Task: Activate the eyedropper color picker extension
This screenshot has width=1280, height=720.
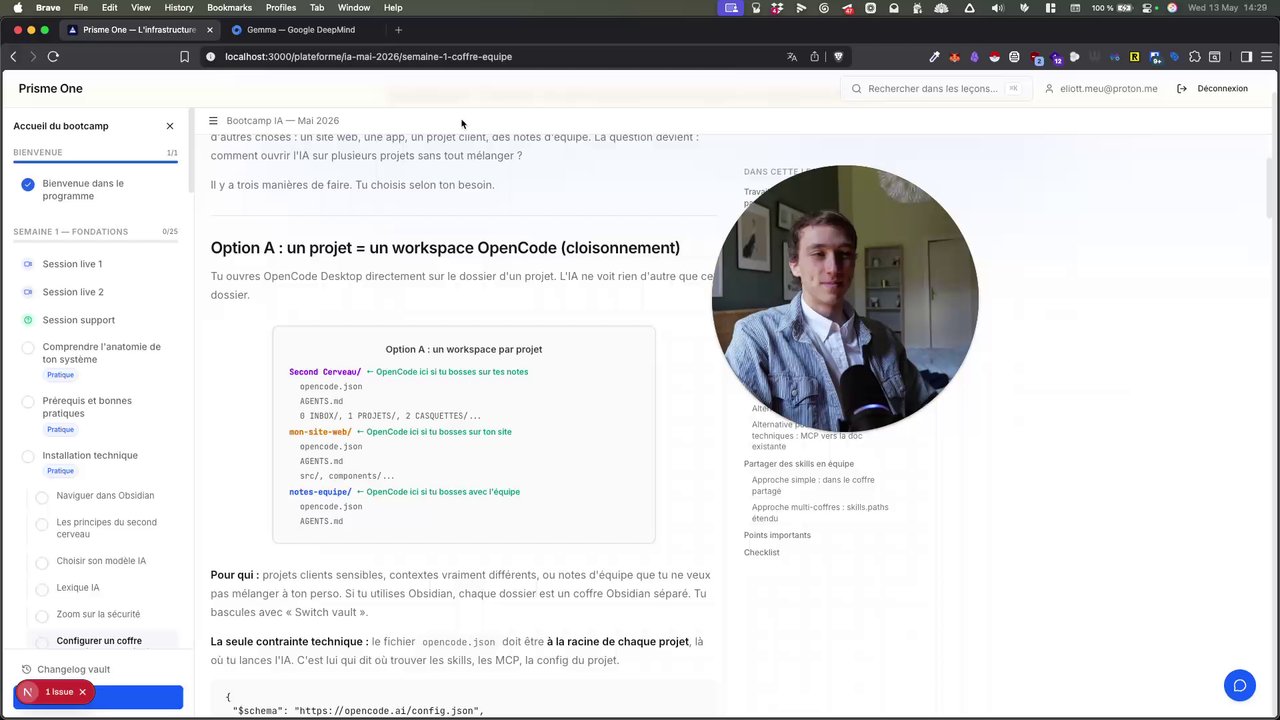Action: point(934,57)
